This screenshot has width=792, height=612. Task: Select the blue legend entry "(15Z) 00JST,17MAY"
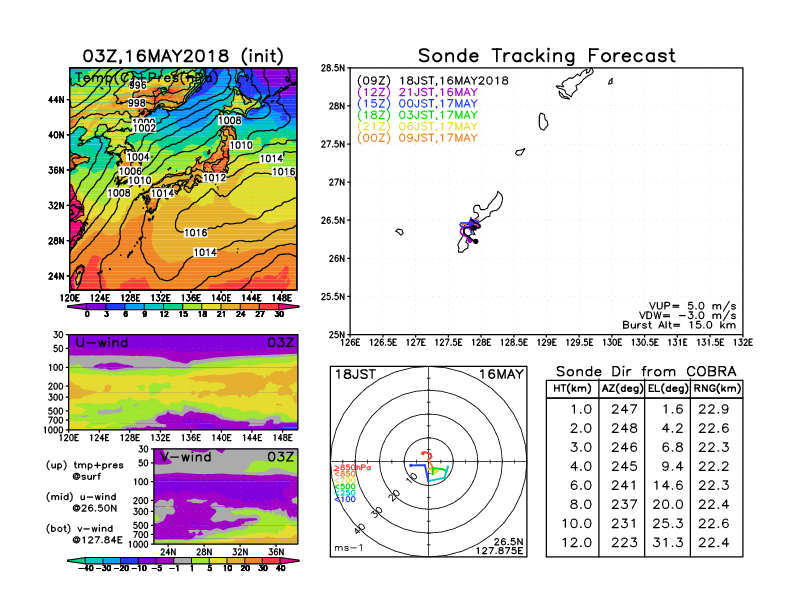(x=417, y=104)
